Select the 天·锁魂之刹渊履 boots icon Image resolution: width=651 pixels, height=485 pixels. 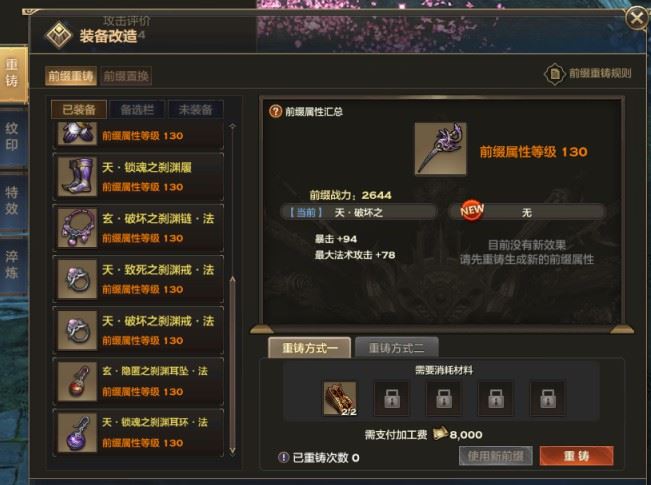77,176
